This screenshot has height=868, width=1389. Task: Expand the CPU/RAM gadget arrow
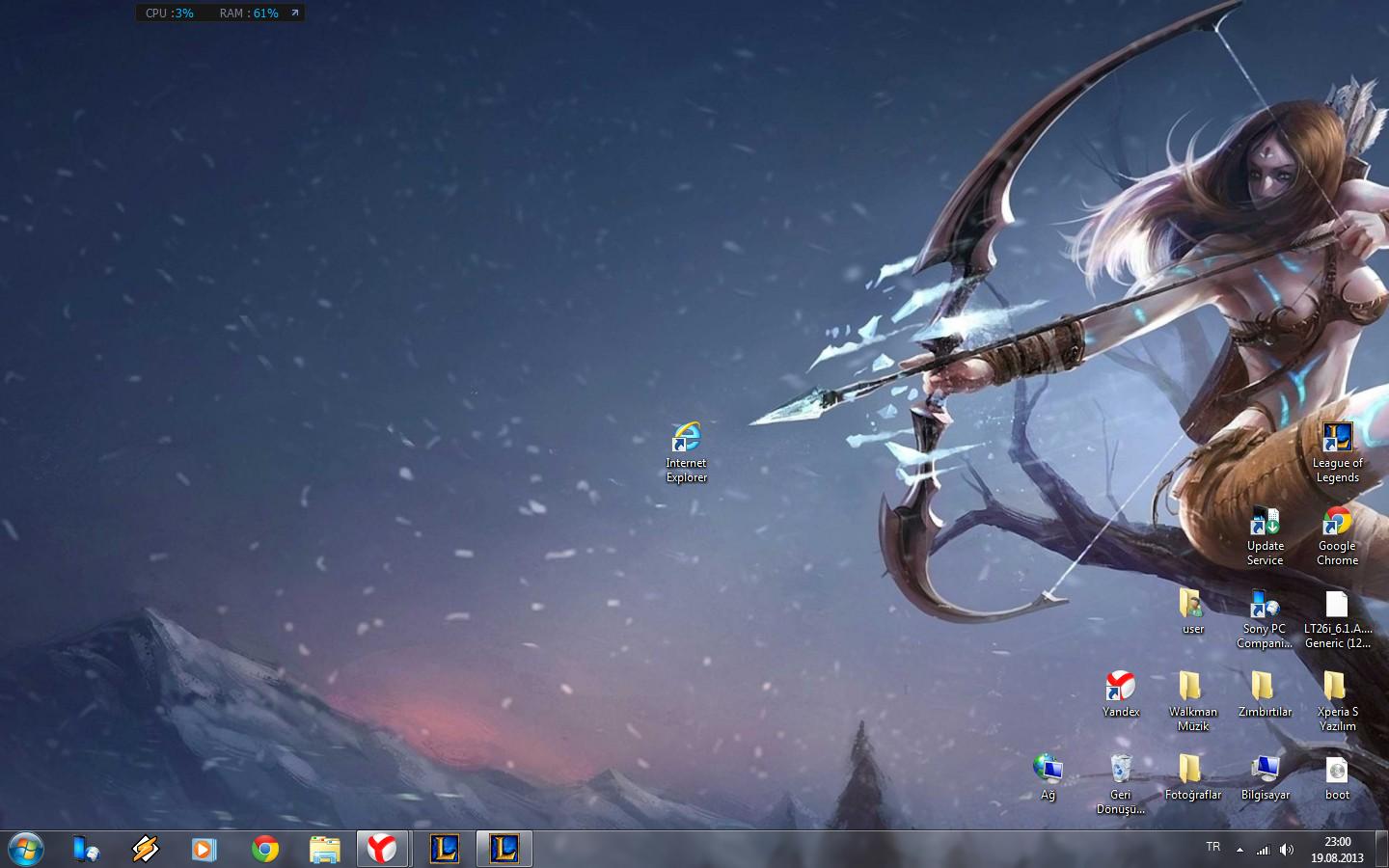tap(295, 13)
